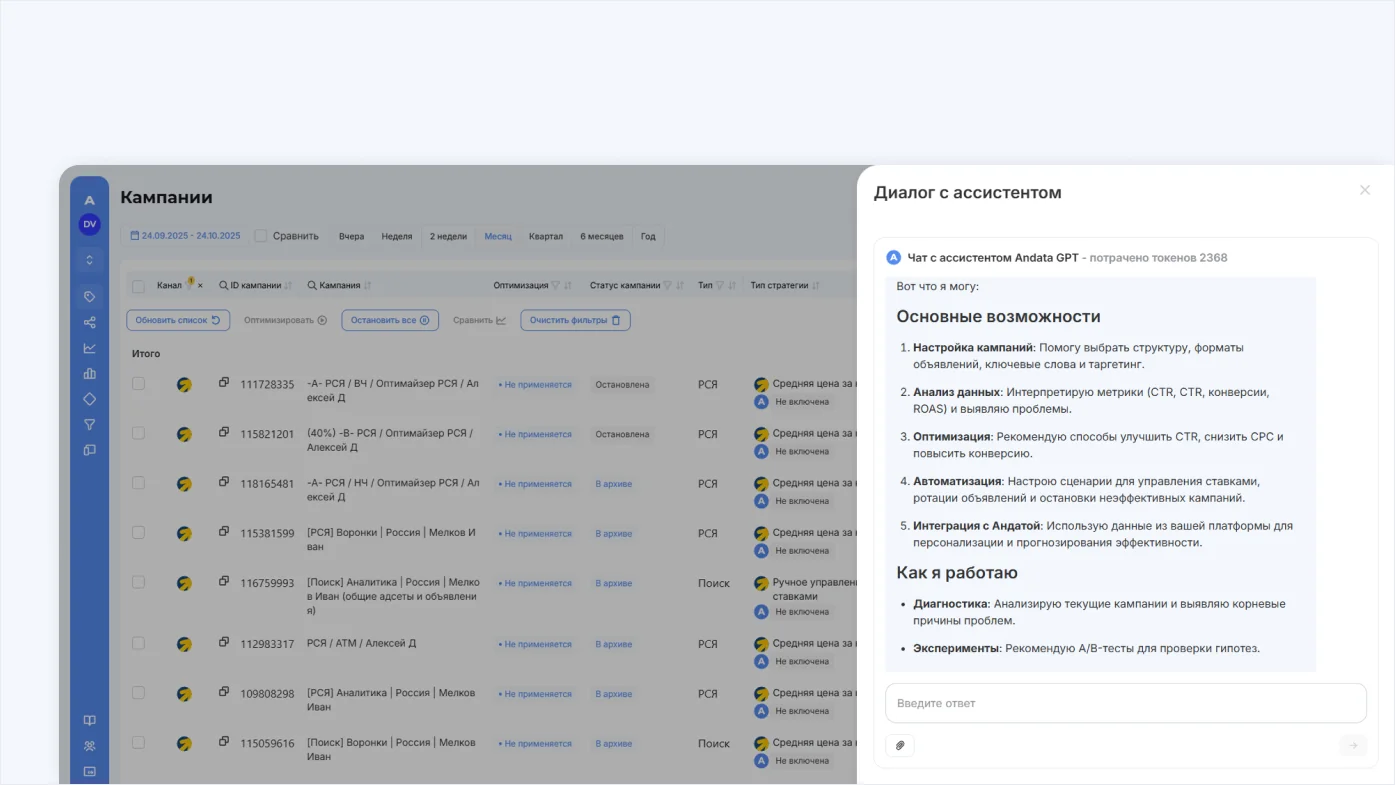Sort by 'Статус кампании' column arrows
The width and height of the screenshot is (1395, 785).
679,286
